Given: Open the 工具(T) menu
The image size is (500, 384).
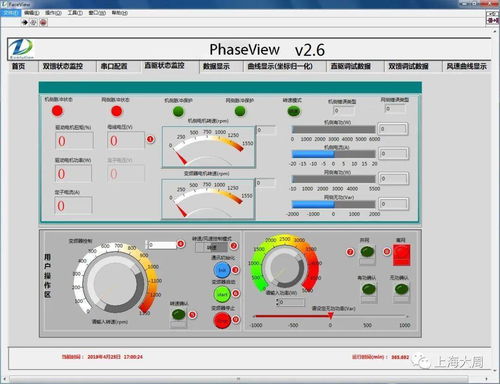Looking at the screenshot, I should pyautogui.click(x=75, y=13).
